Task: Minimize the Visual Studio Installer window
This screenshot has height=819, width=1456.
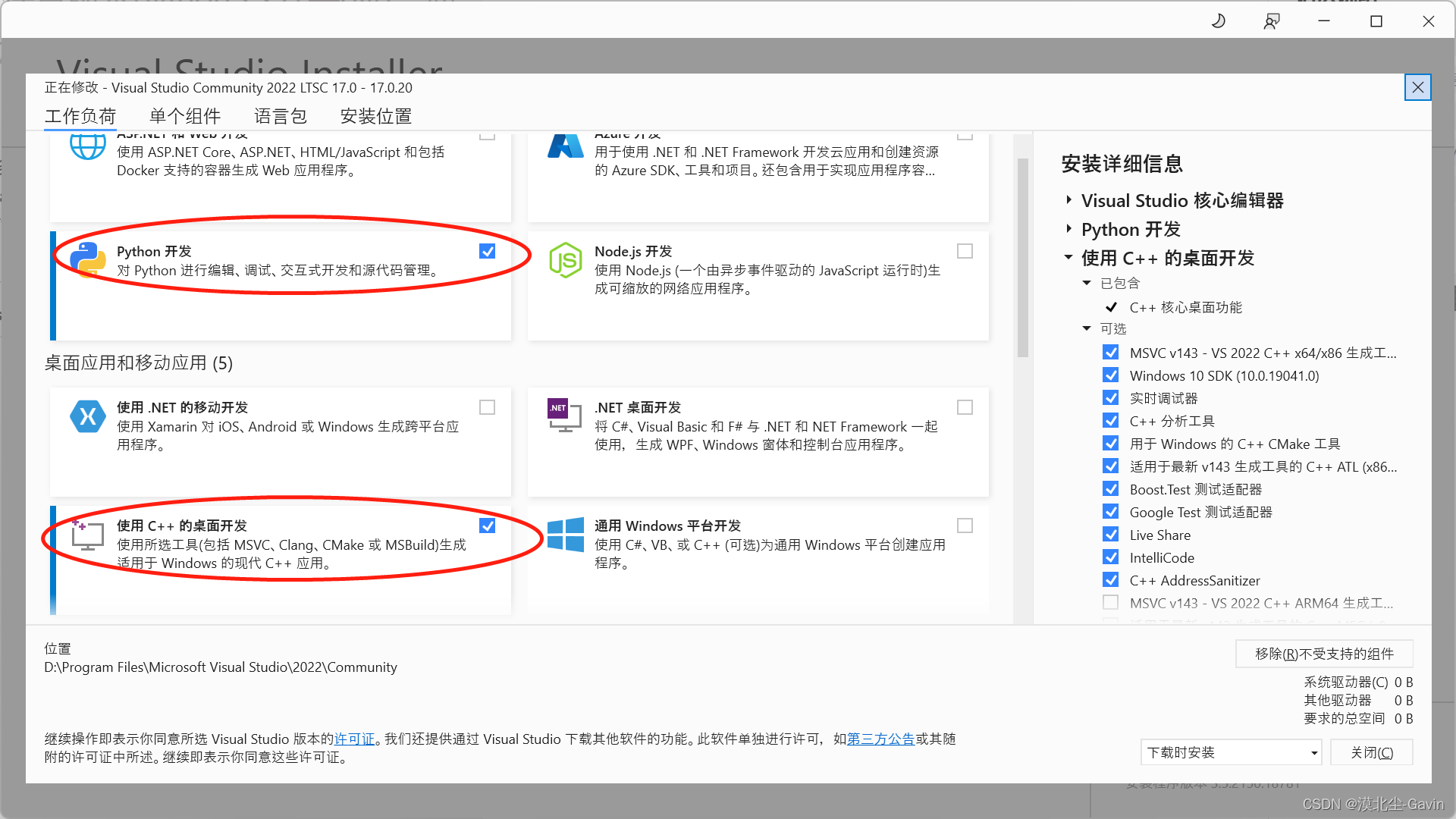Action: click(1324, 21)
